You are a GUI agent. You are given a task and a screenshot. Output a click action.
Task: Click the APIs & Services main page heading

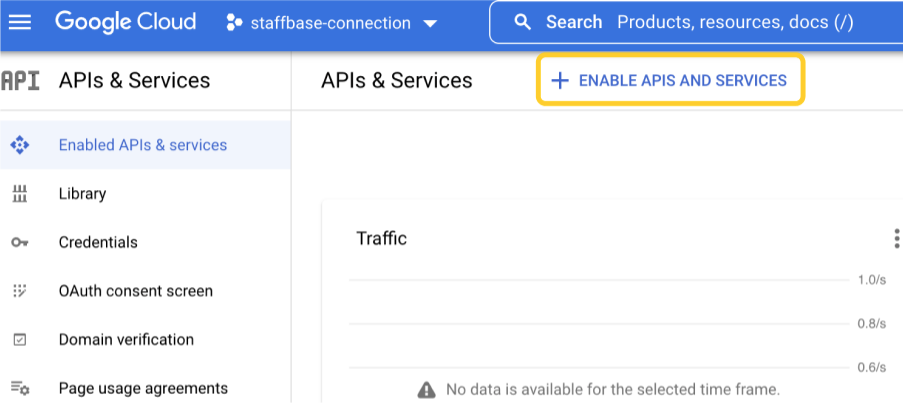(x=397, y=81)
